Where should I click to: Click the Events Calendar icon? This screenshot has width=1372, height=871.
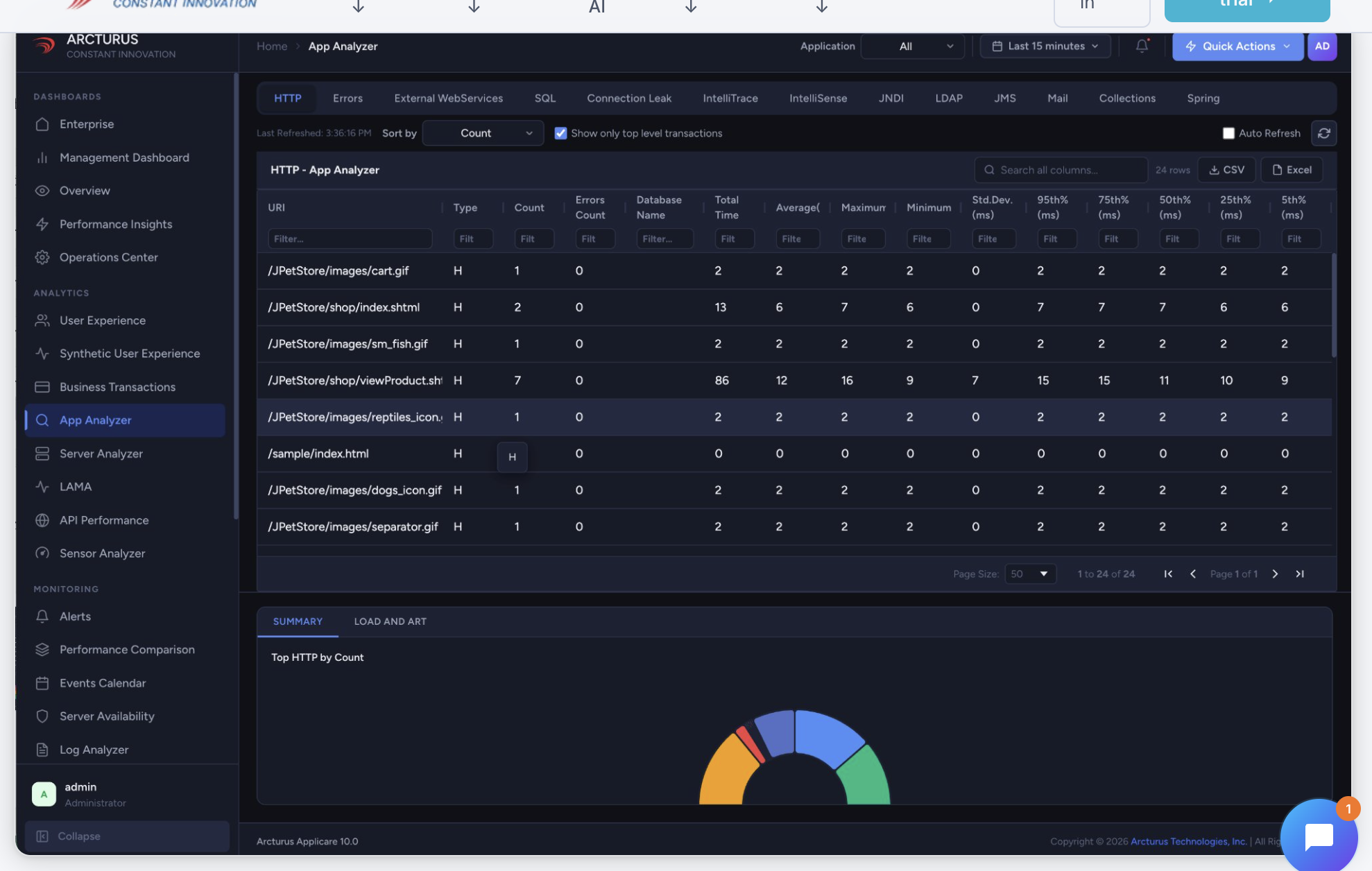(42, 683)
